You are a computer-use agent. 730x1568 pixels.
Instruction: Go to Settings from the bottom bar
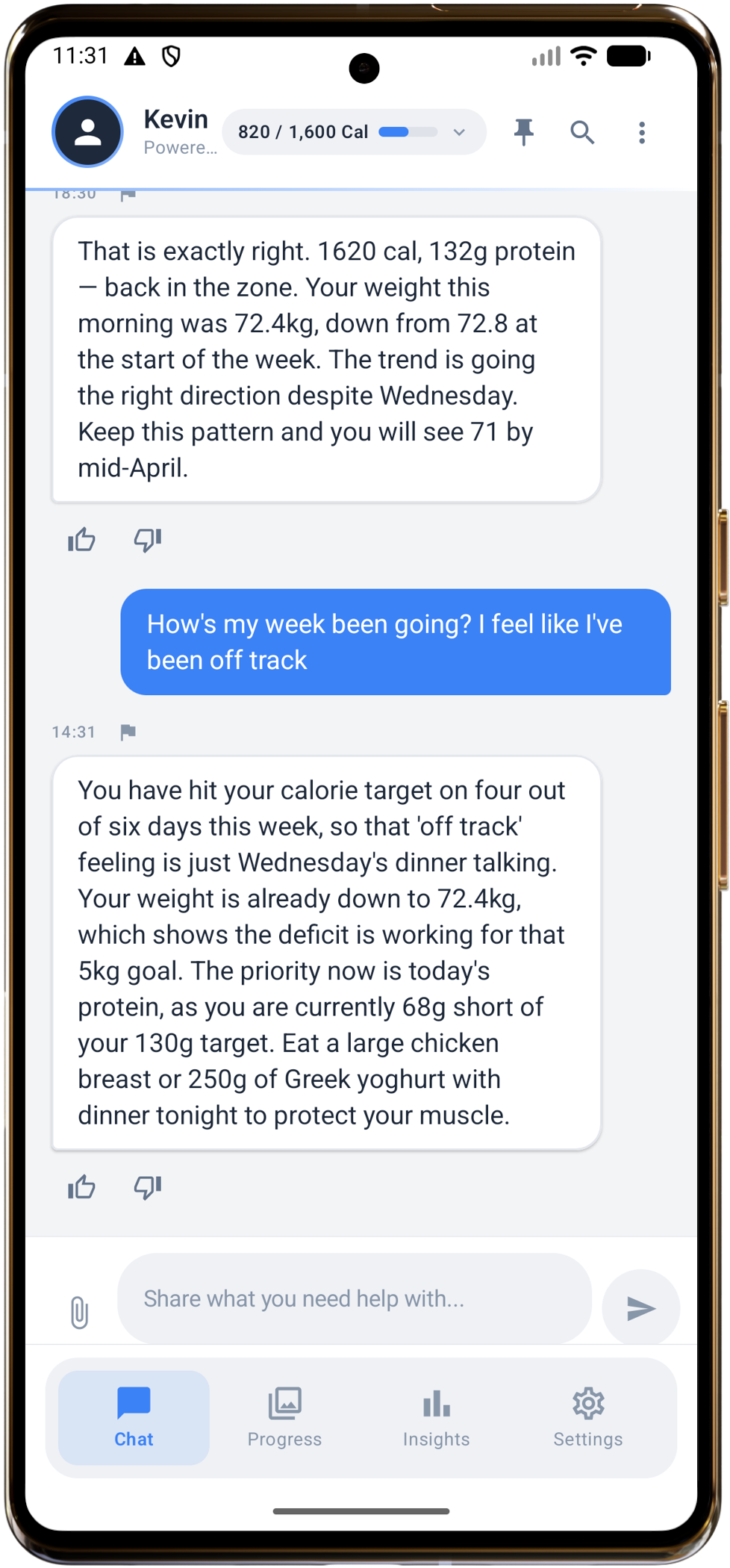(587, 1417)
